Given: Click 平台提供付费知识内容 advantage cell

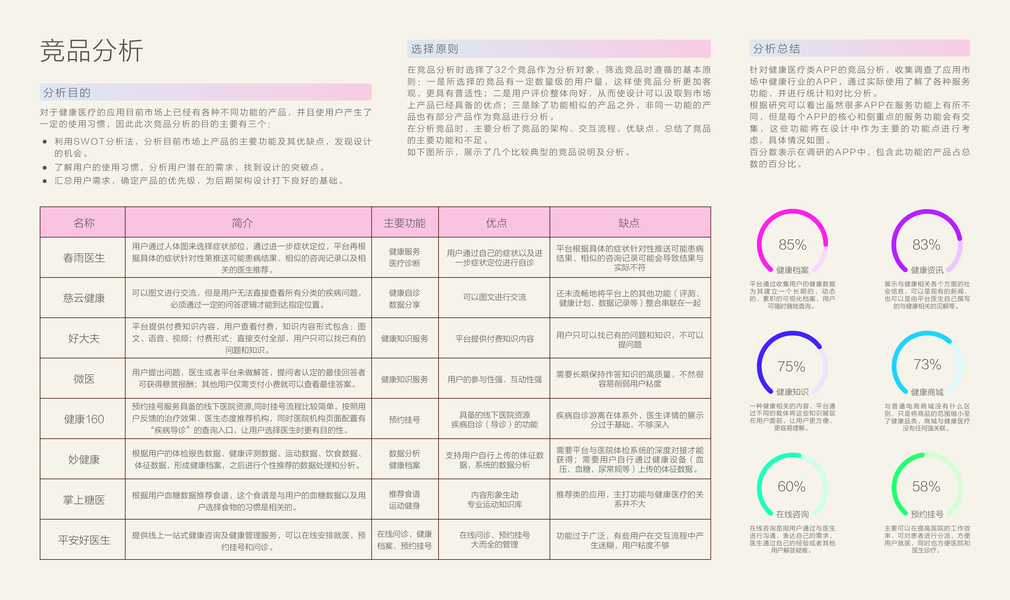Looking at the screenshot, I should (494, 338).
